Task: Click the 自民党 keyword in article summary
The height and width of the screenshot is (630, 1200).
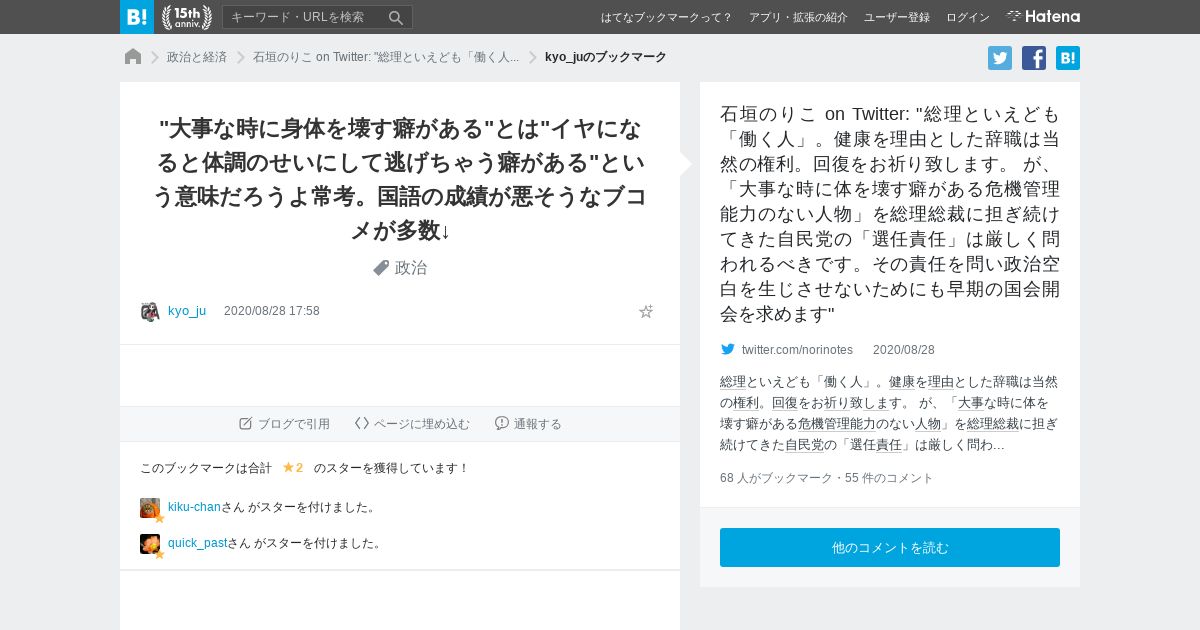Action: coord(804,445)
